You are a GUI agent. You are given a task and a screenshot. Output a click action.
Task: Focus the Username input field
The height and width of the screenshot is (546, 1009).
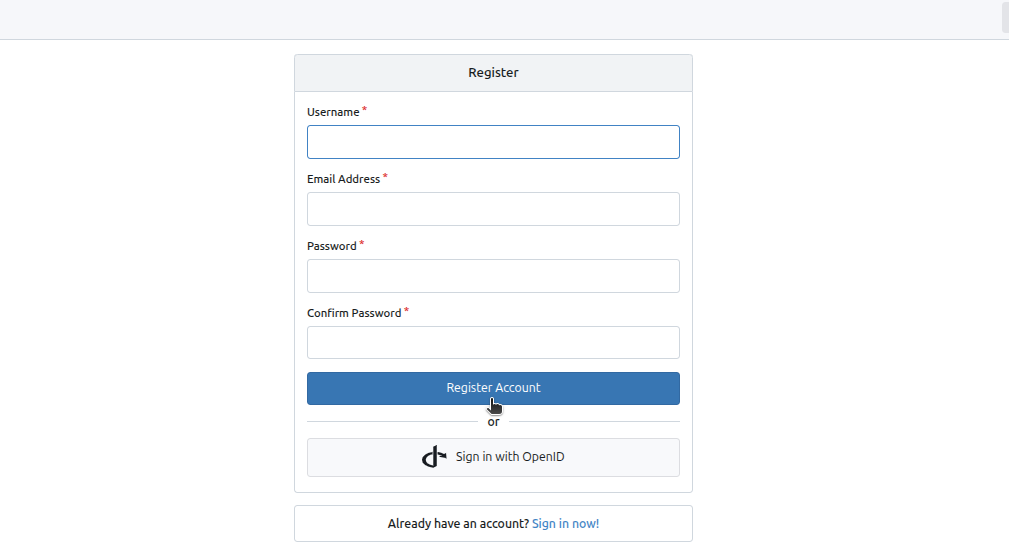tap(493, 142)
